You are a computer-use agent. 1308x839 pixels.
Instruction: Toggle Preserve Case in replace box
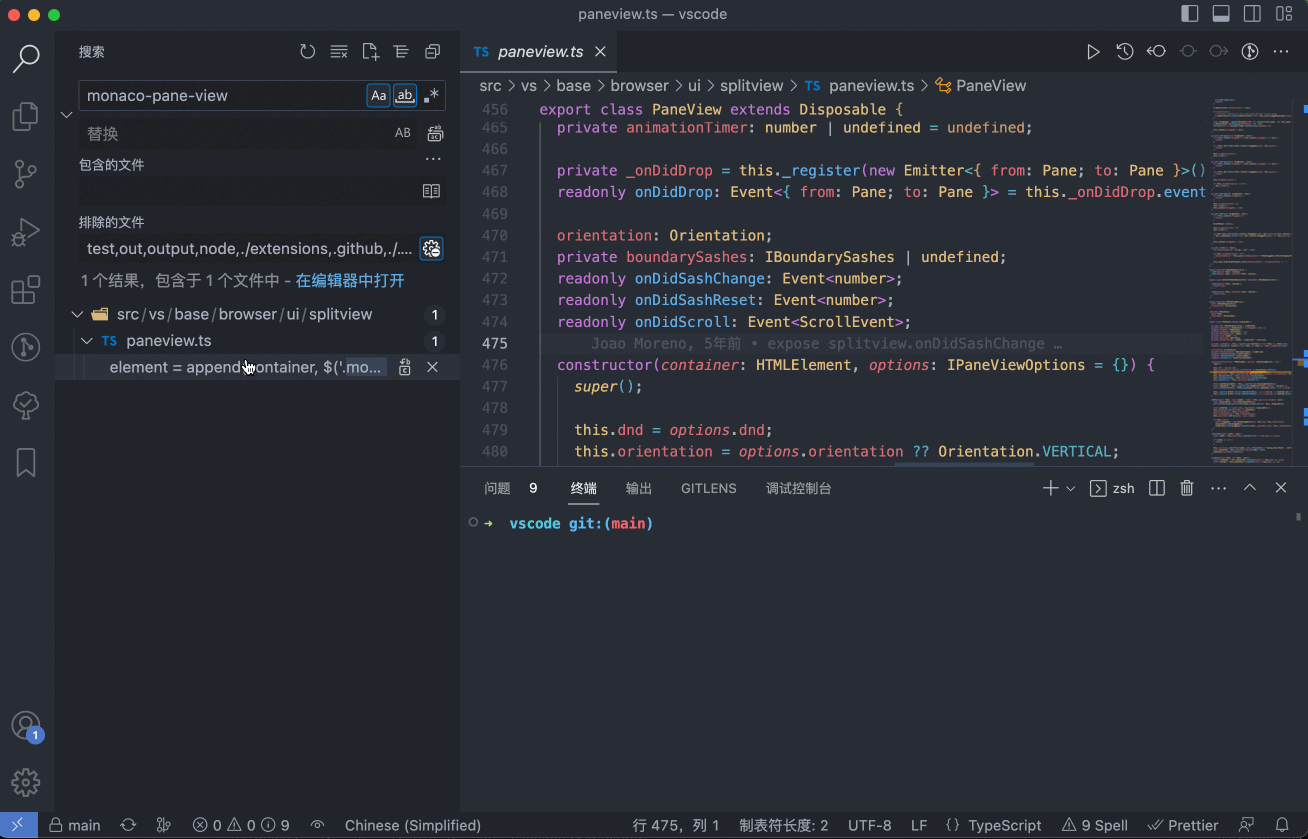click(403, 133)
